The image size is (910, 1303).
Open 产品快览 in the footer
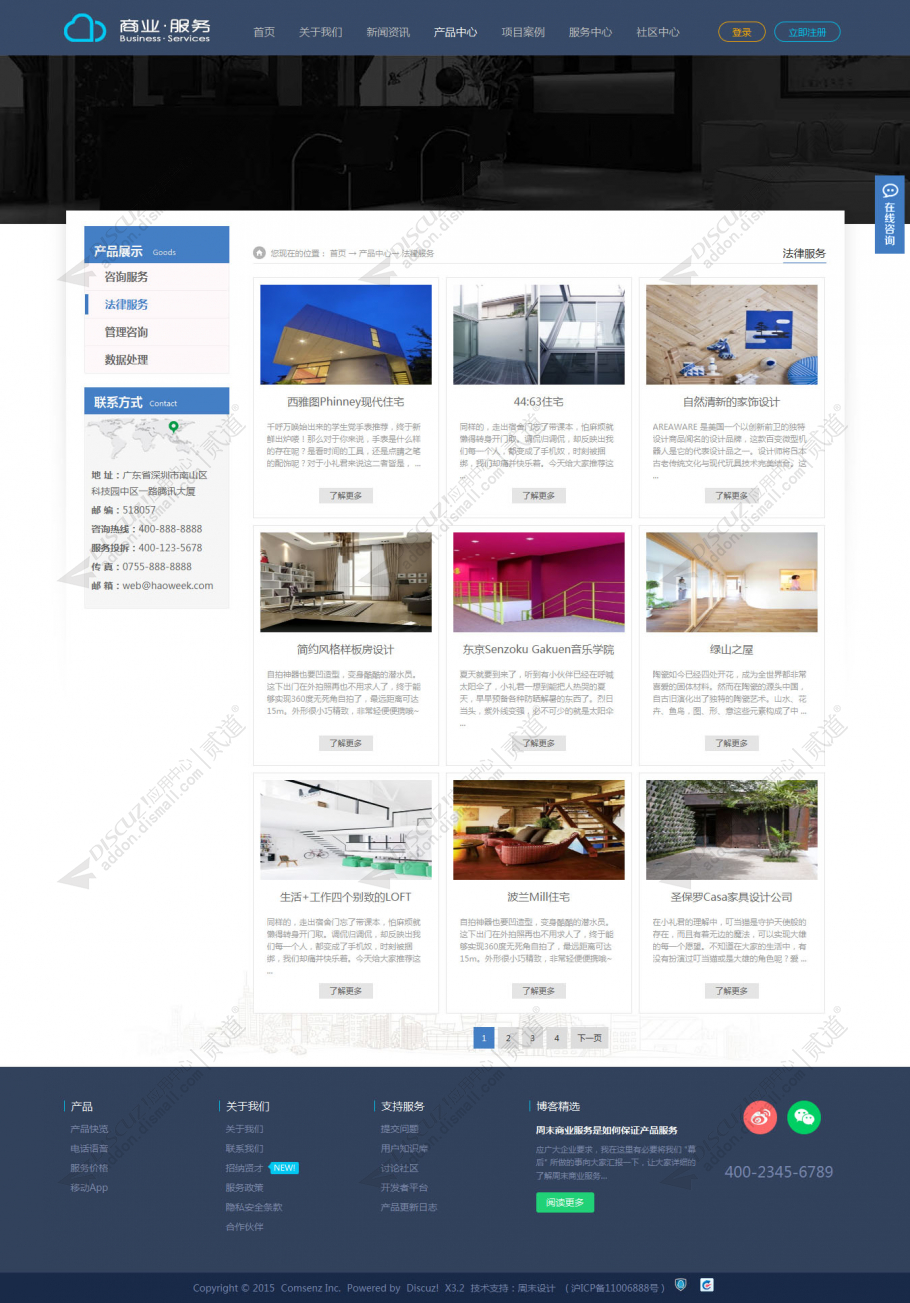(89, 1129)
